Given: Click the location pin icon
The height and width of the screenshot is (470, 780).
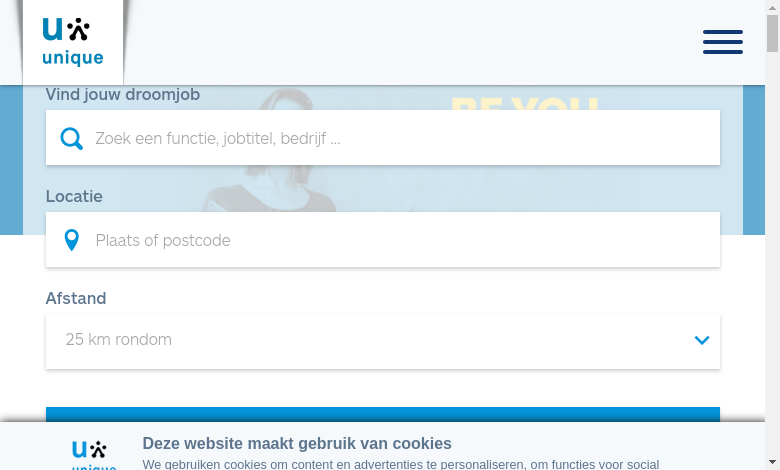Looking at the screenshot, I should [x=72, y=240].
